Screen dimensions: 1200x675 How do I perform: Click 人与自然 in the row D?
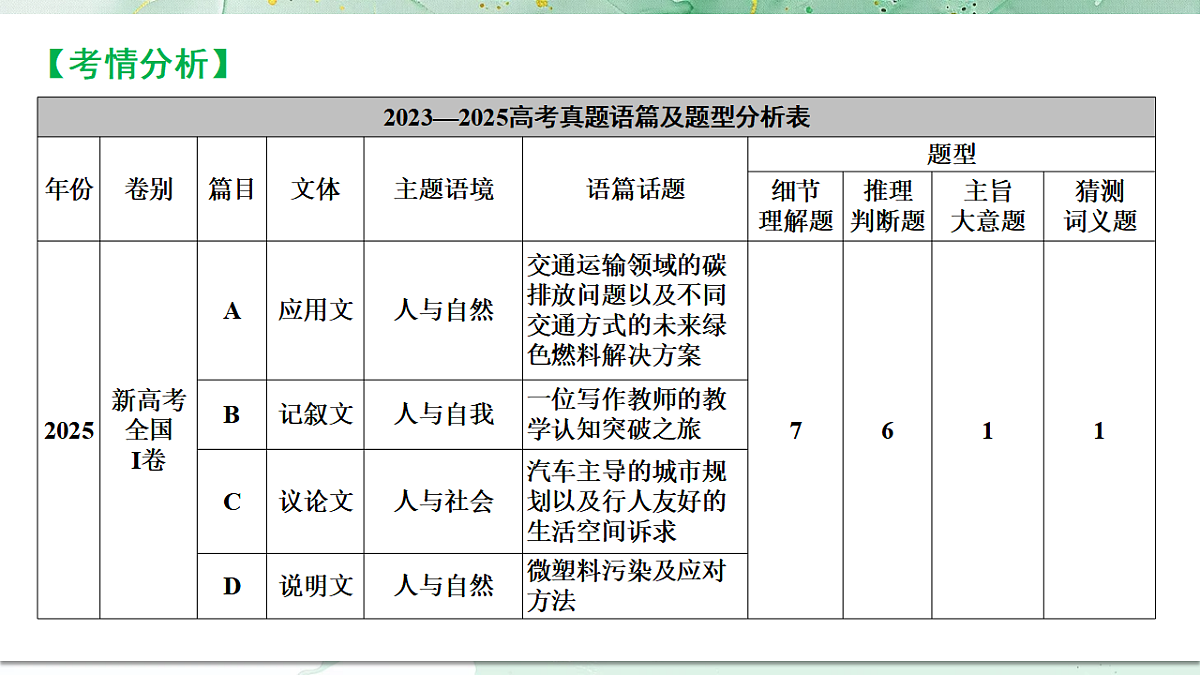(x=444, y=585)
